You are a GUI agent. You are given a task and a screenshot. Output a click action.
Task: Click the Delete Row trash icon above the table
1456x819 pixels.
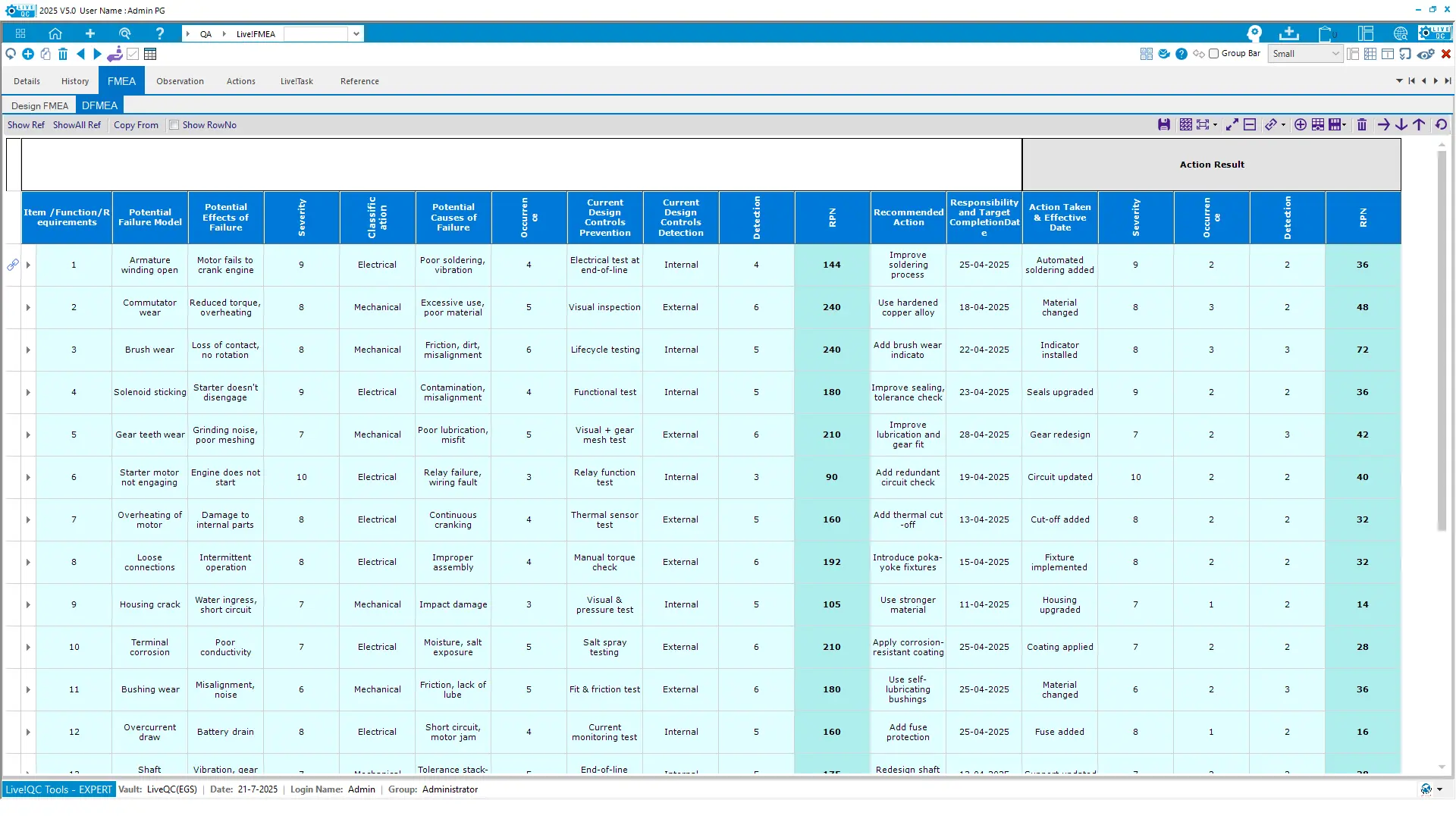(1362, 124)
